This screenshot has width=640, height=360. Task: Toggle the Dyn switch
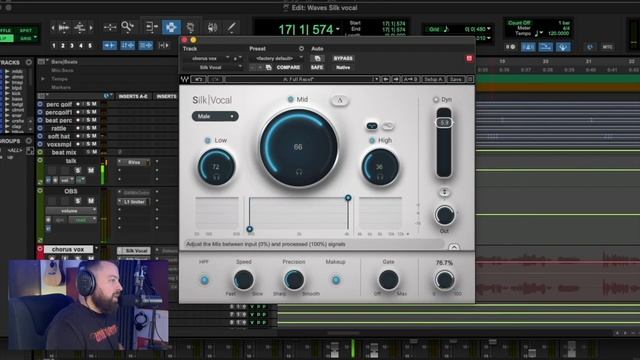pyautogui.click(x=436, y=100)
